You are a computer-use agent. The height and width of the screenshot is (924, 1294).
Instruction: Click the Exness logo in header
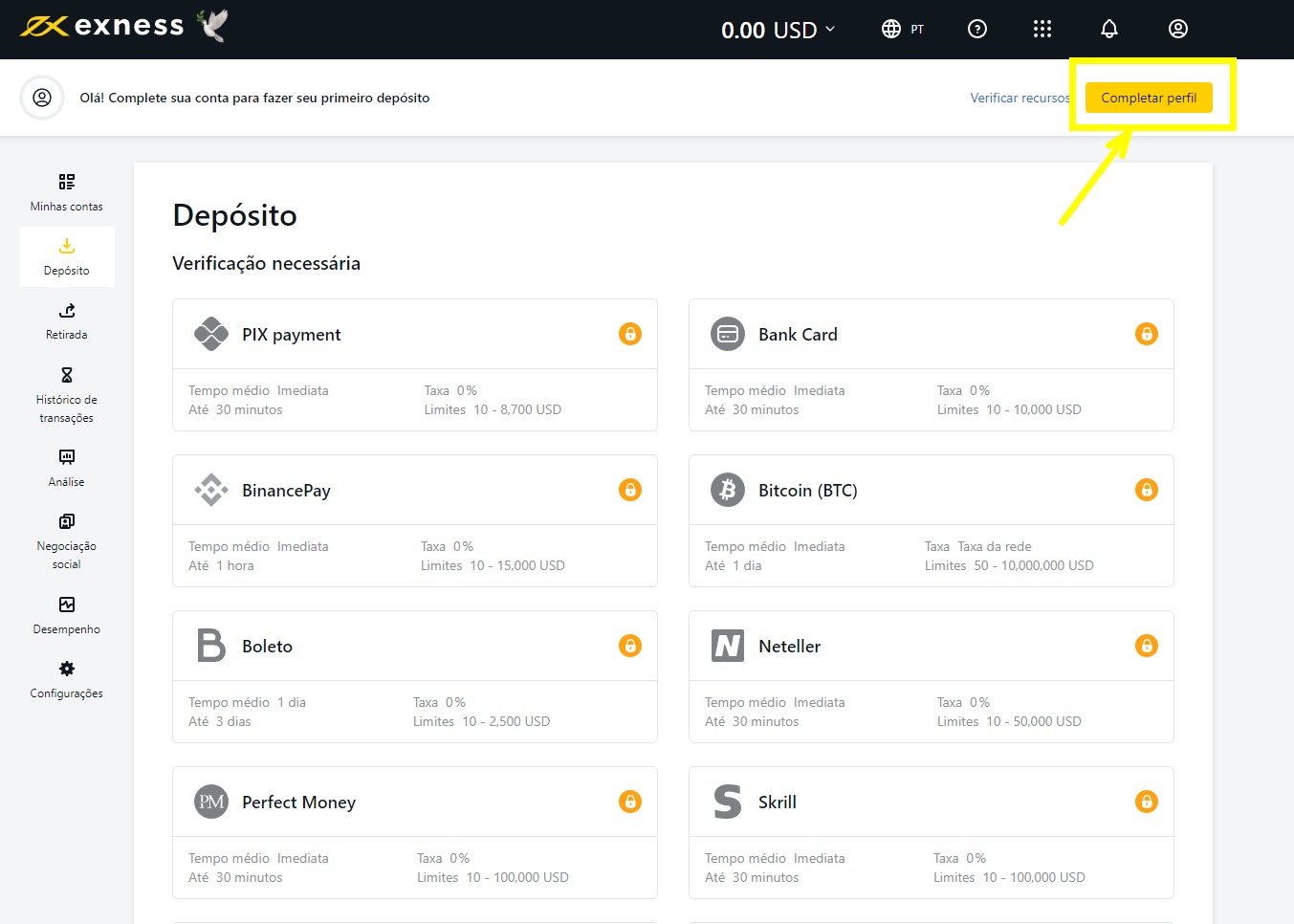coord(102,27)
